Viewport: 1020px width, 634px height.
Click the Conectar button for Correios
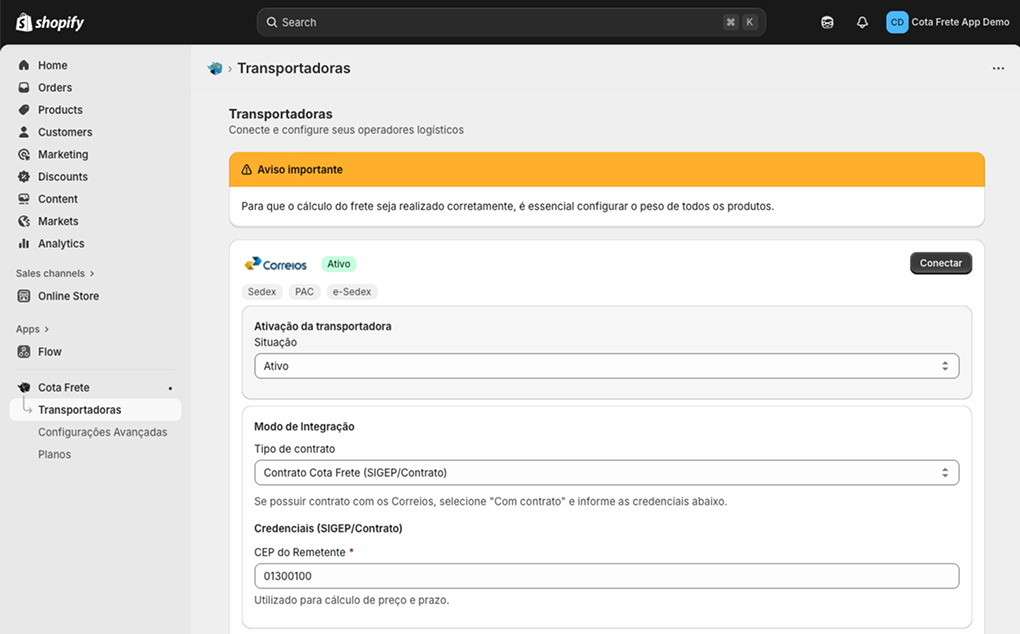click(x=940, y=262)
